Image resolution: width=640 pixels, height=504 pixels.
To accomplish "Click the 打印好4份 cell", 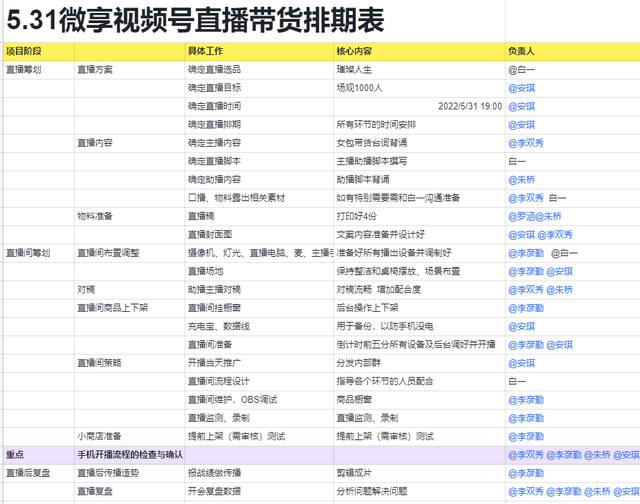I will (x=419, y=216).
